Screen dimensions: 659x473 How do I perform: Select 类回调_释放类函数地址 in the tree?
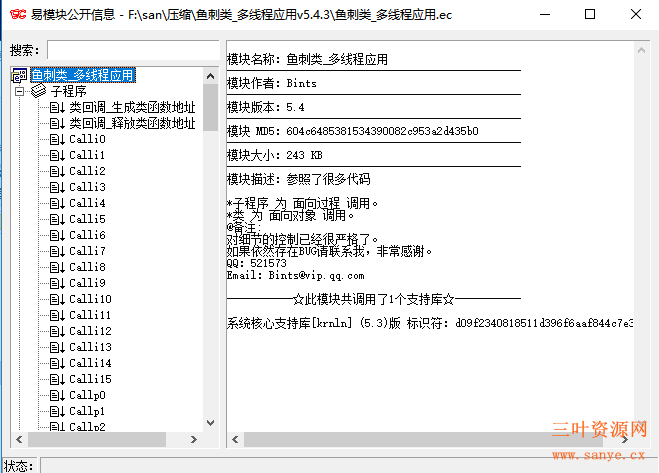[x=132, y=124]
